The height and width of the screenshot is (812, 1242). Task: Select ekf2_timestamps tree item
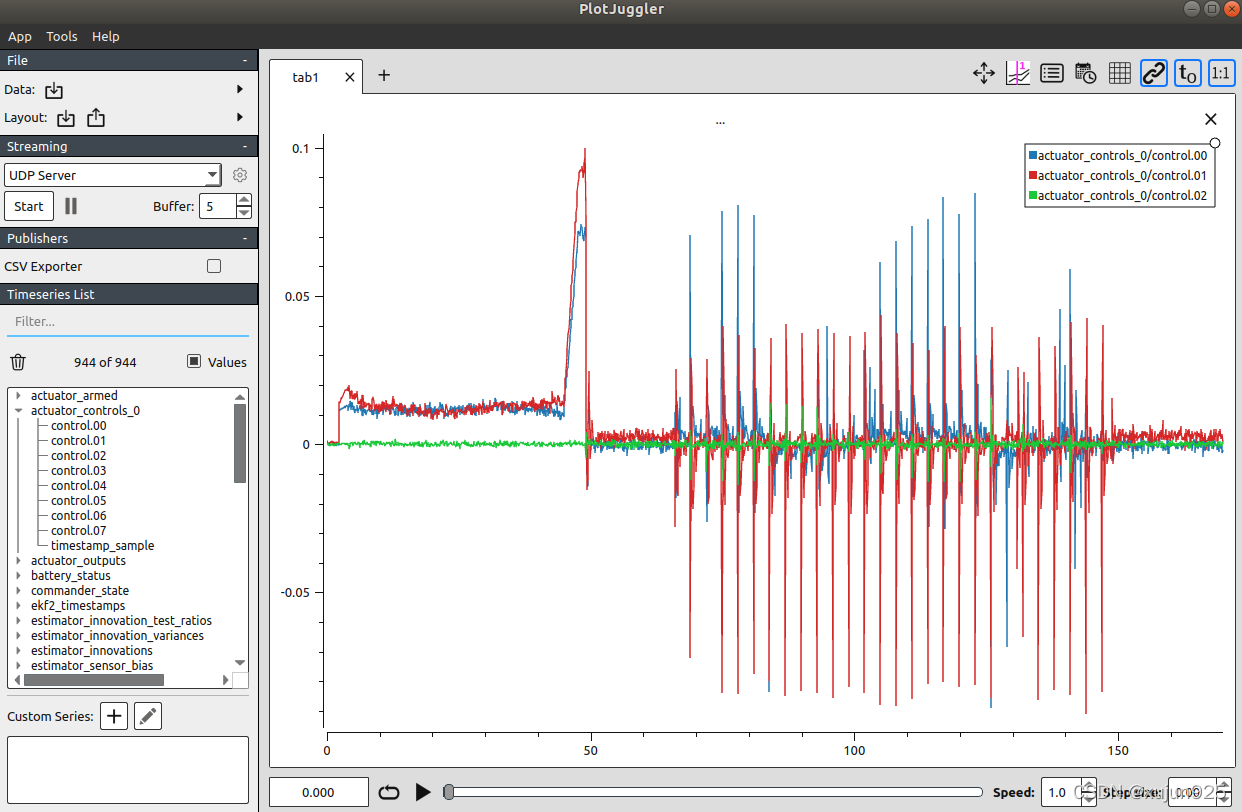tap(78, 606)
